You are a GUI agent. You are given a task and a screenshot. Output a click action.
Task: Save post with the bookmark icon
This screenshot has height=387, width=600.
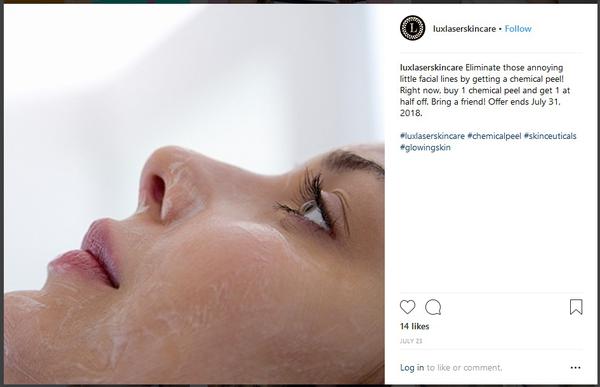[576, 307]
